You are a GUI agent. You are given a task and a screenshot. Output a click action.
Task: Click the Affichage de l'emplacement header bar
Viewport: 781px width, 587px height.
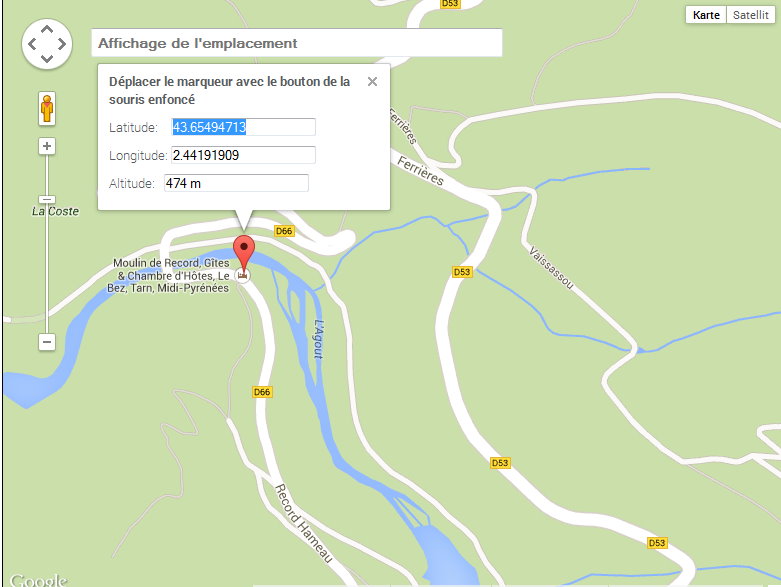pyautogui.click(x=296, y=43)
